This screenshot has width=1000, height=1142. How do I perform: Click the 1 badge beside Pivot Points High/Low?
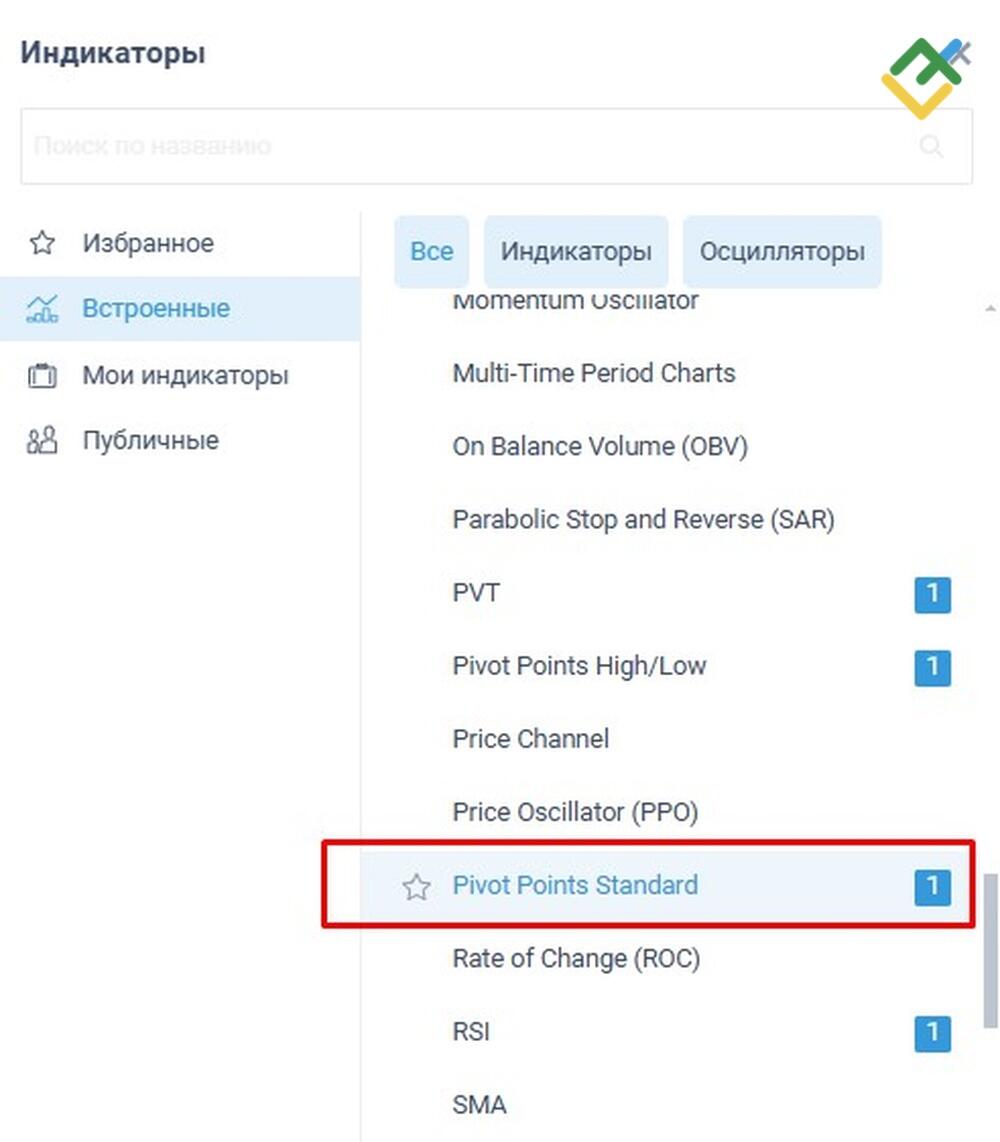[932, 668]
